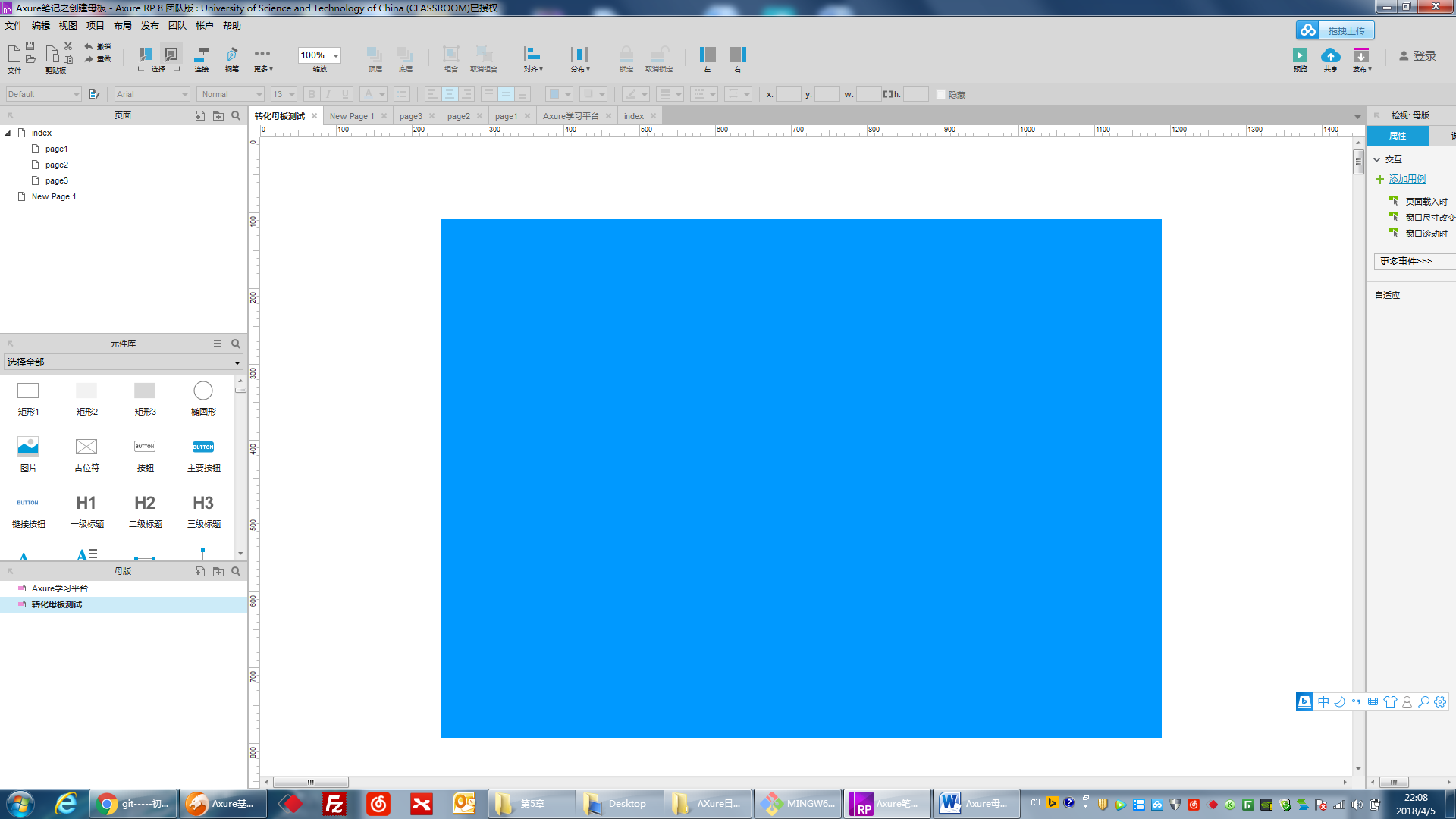This screenshot has height=819, width=1456.
Task: Click search icon in 母版 panel
Action: [x=236, y=571]
